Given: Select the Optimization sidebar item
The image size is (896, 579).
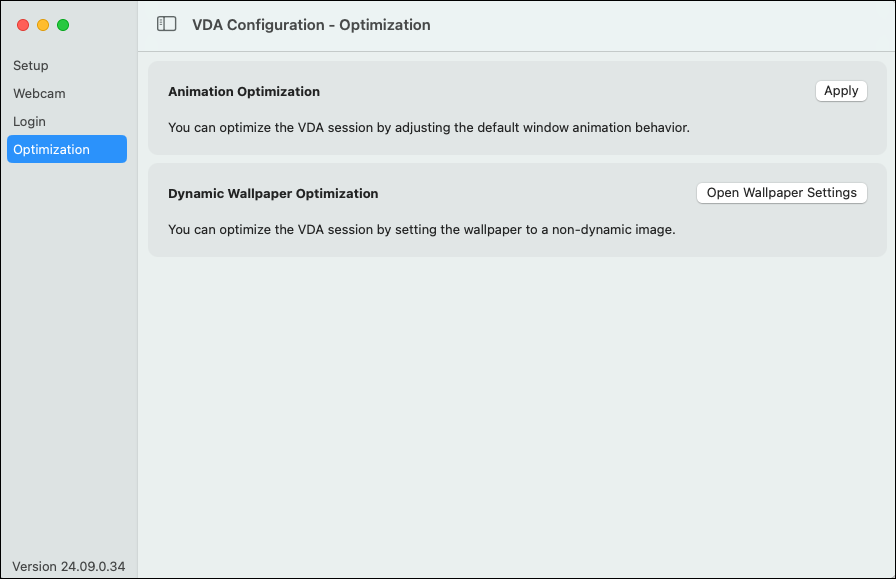Looking at the screenshot, I should pos(52,149).
